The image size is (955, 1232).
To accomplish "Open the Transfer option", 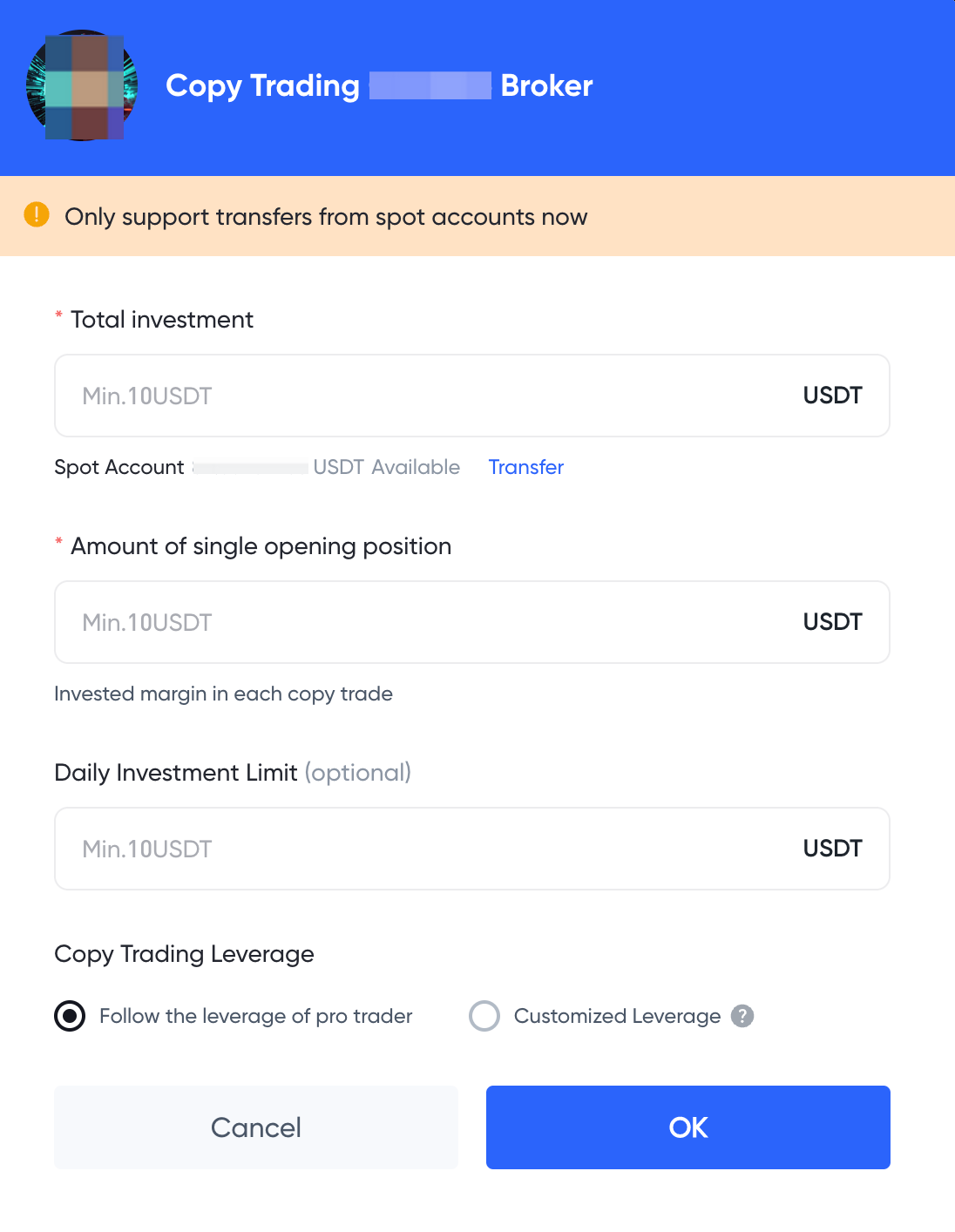I will (x=525, y=467).
